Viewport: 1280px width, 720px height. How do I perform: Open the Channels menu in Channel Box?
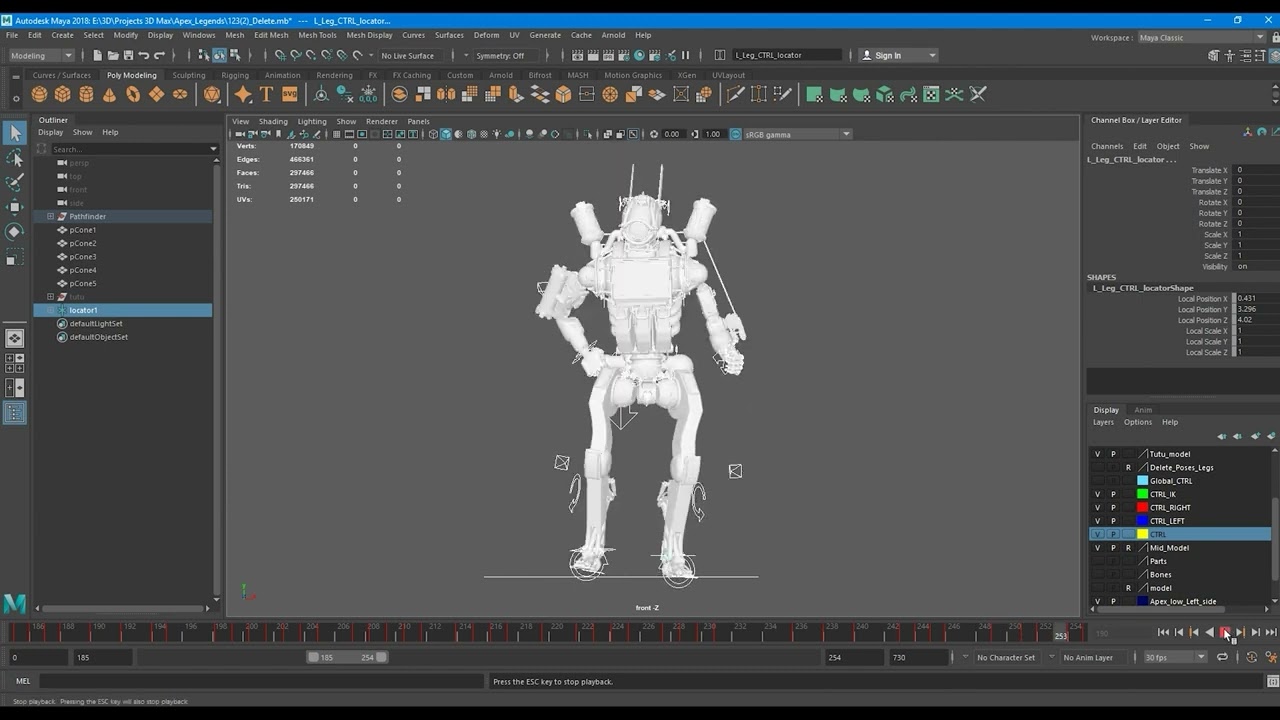(1107, 146)
